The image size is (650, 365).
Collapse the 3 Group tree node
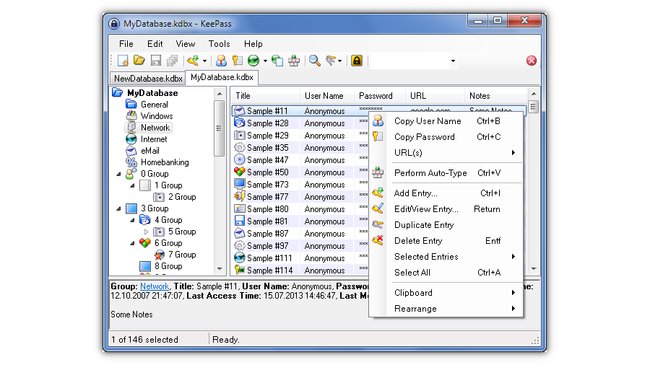pos(119,209)
